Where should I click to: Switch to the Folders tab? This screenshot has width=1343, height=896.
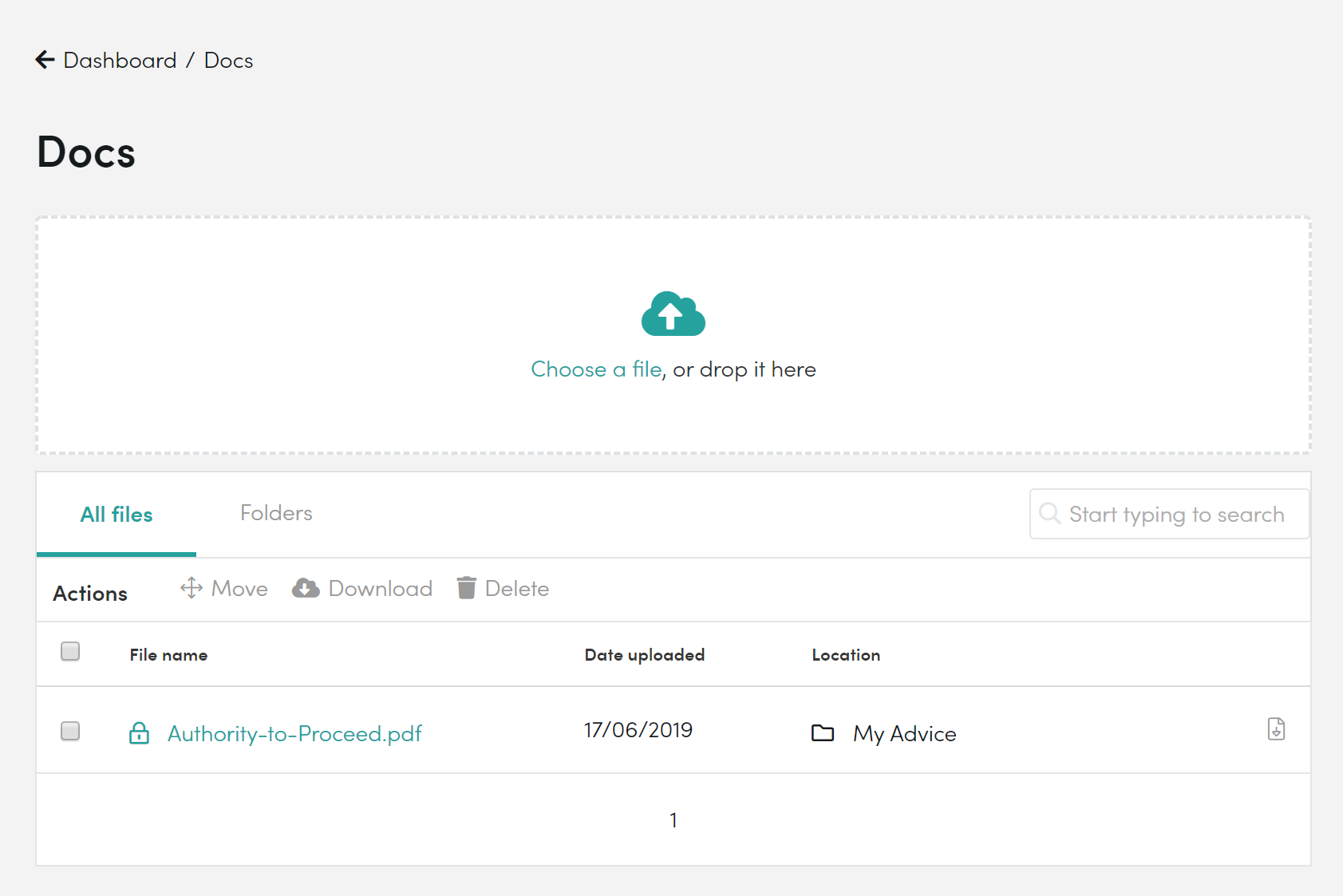click(x=276, y=513)
